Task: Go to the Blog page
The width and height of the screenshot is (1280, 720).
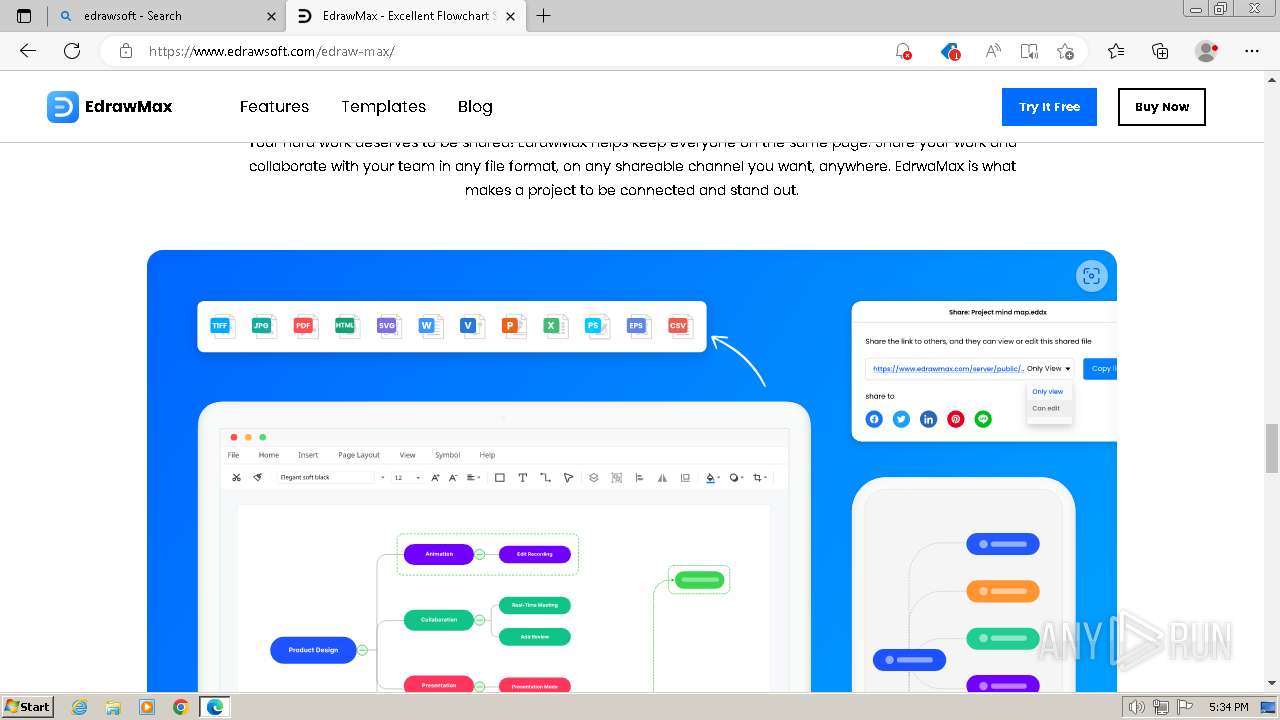Action: pos(475,107)
